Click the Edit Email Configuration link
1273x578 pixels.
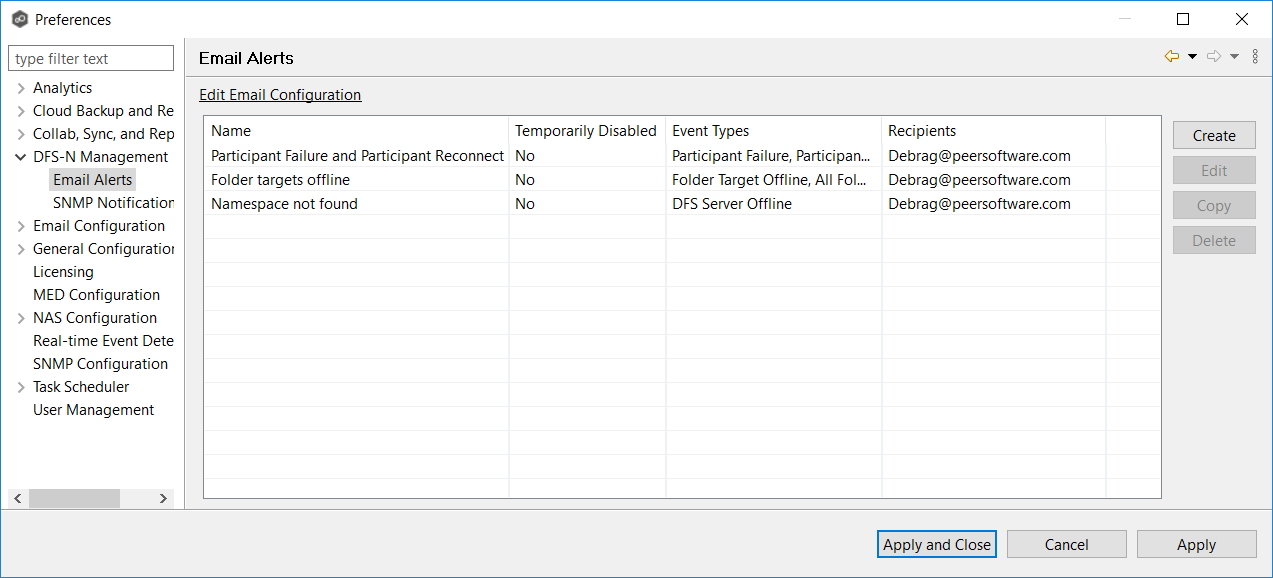(x=280, y=95)
